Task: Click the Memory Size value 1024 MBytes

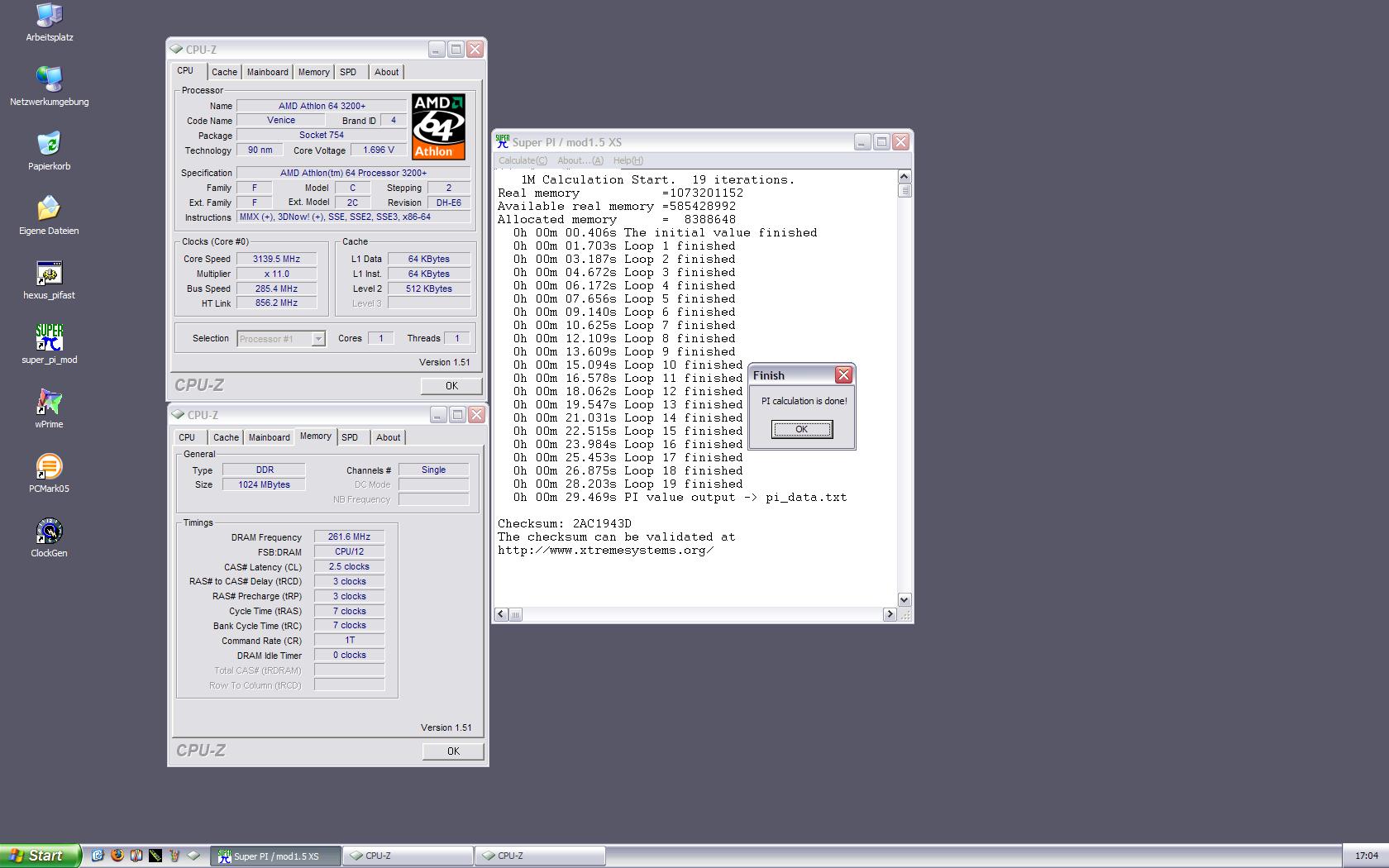Action: tap(264, 484)
